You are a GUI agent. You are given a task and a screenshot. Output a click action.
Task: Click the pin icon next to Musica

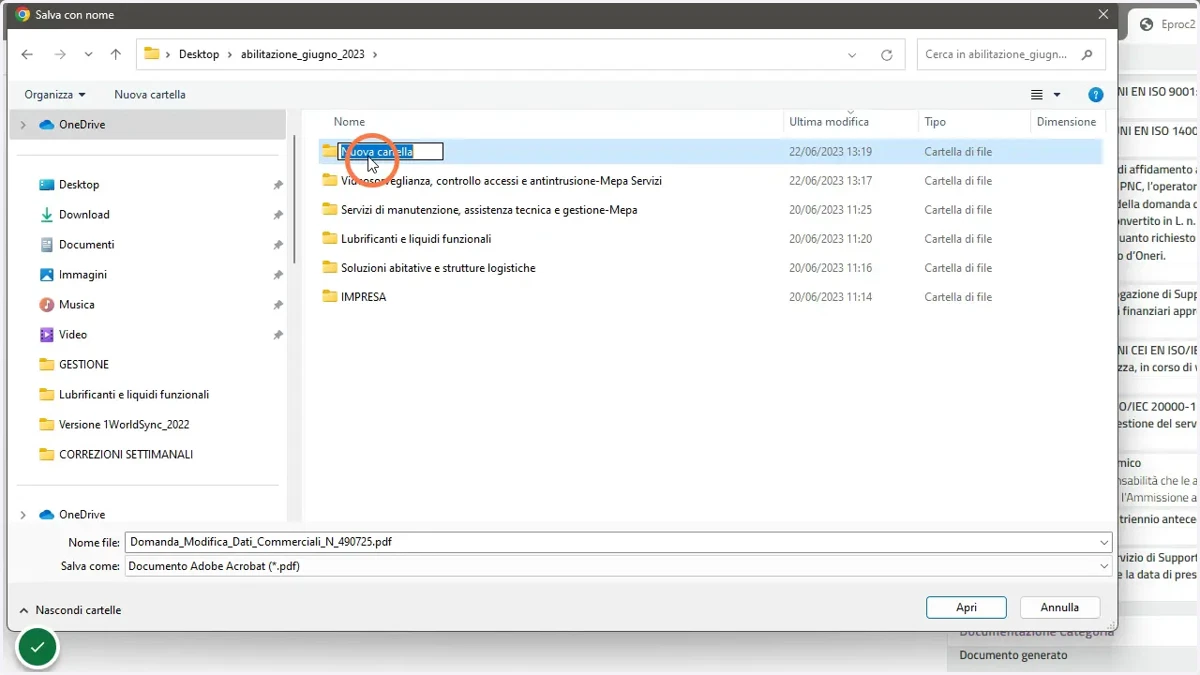pos(278,305)
